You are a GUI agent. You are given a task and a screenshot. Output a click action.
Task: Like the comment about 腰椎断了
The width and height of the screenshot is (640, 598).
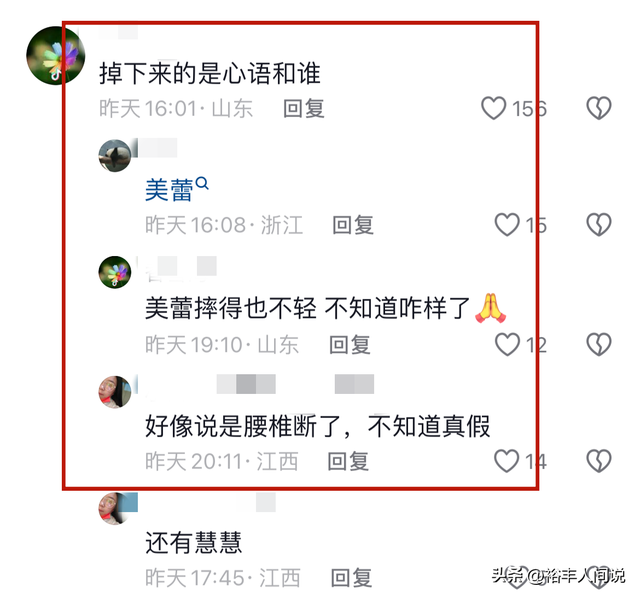click(x=507, y=461)
